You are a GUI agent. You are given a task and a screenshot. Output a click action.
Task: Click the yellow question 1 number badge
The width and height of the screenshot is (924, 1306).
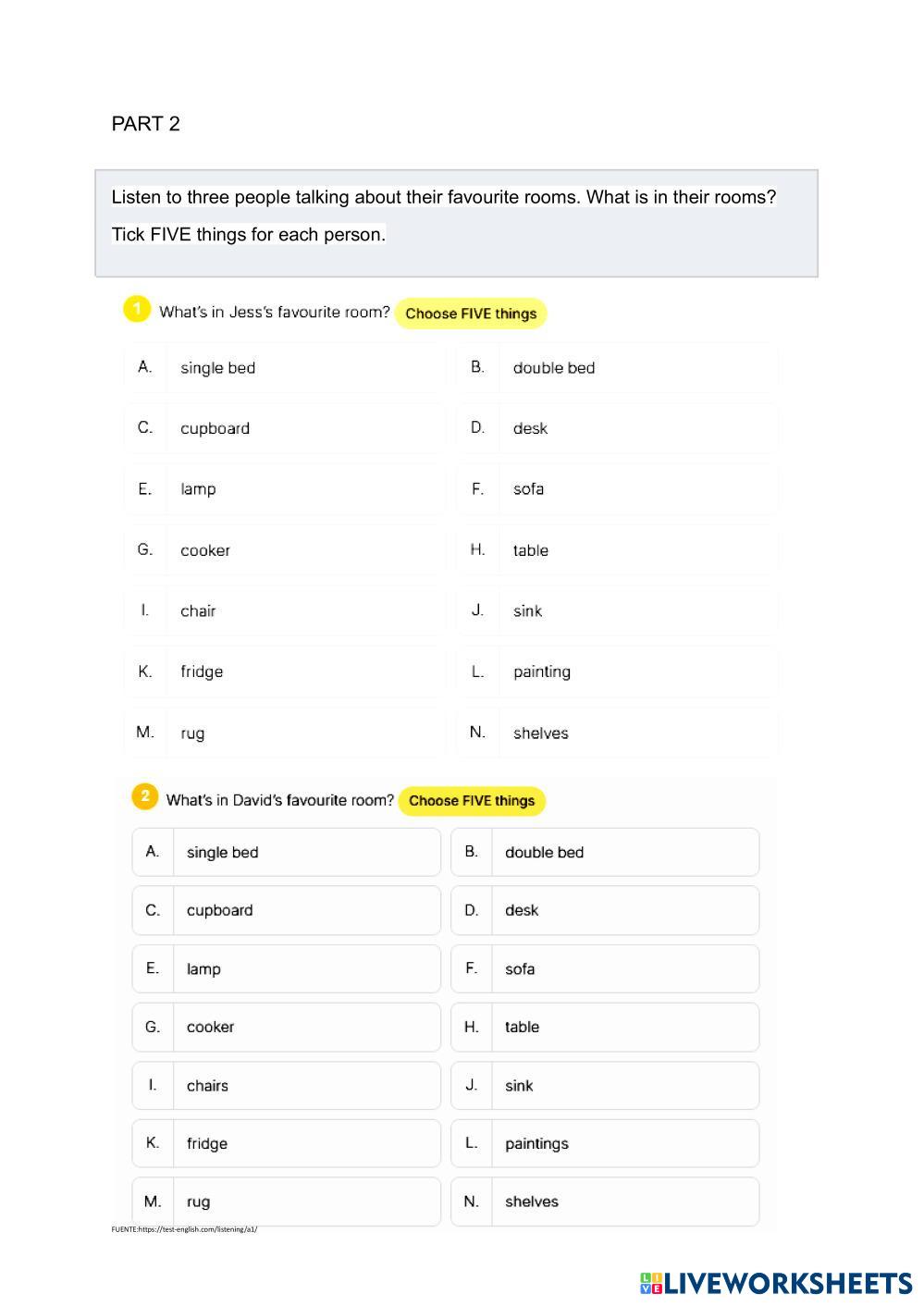(x=136, y=309)
